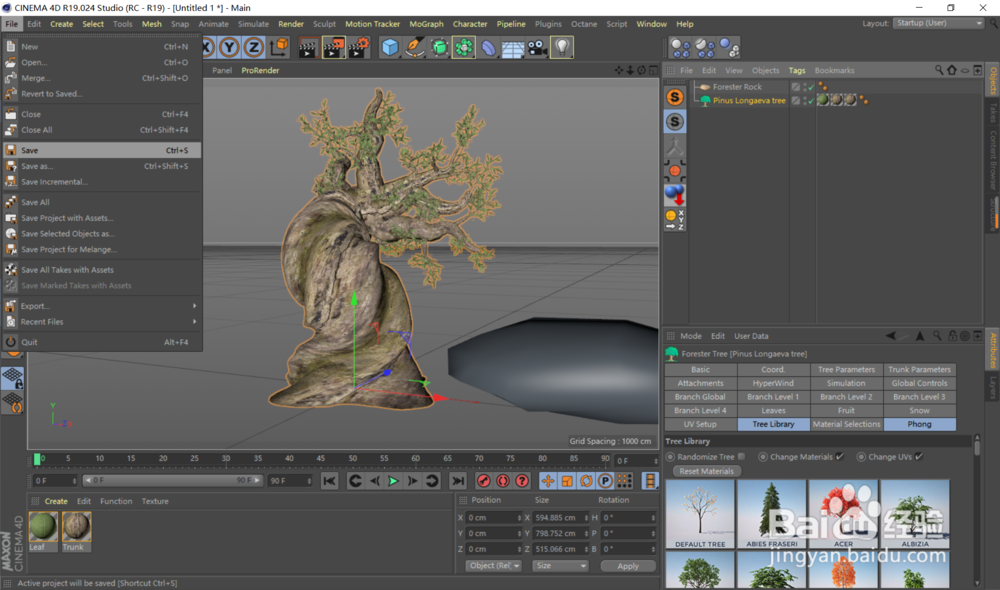Click the start frame 0 F stepper arrows
This screenshot has height=590, width=1000.
point(75,481)
